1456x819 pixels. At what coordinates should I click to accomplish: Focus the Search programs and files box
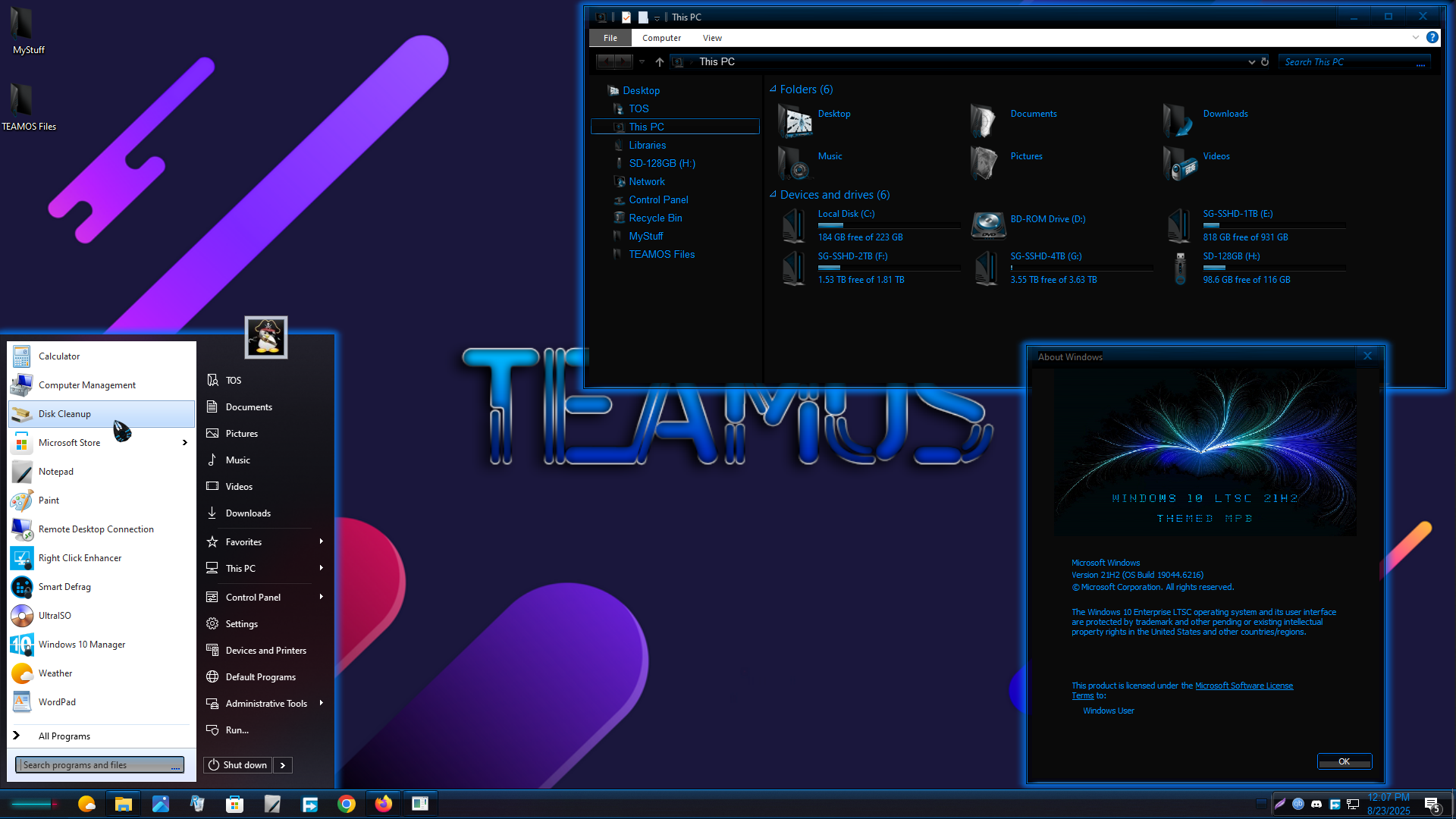(99, 765)
